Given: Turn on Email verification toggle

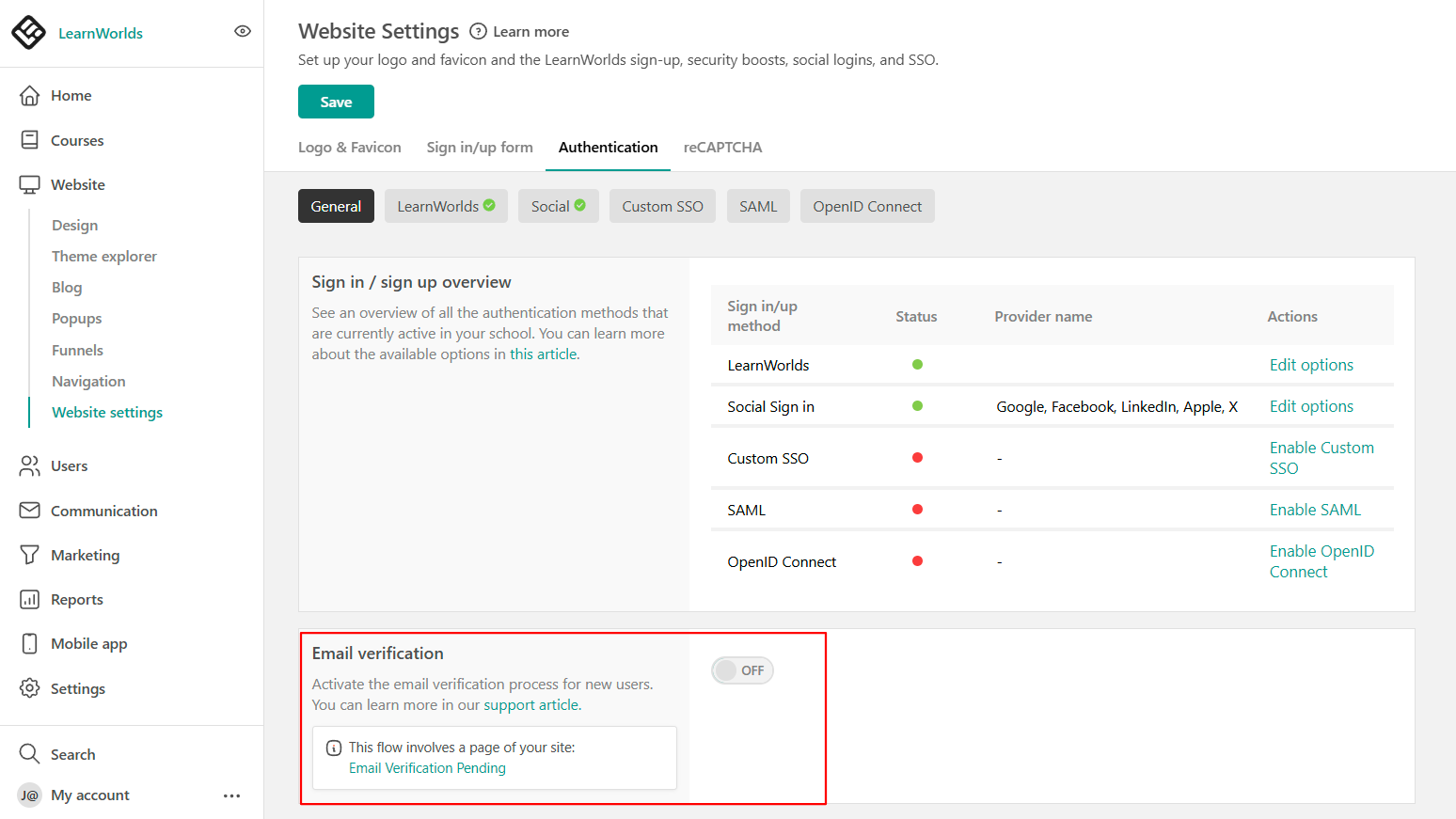Looking at the screenshot, I should pos(742,670).
